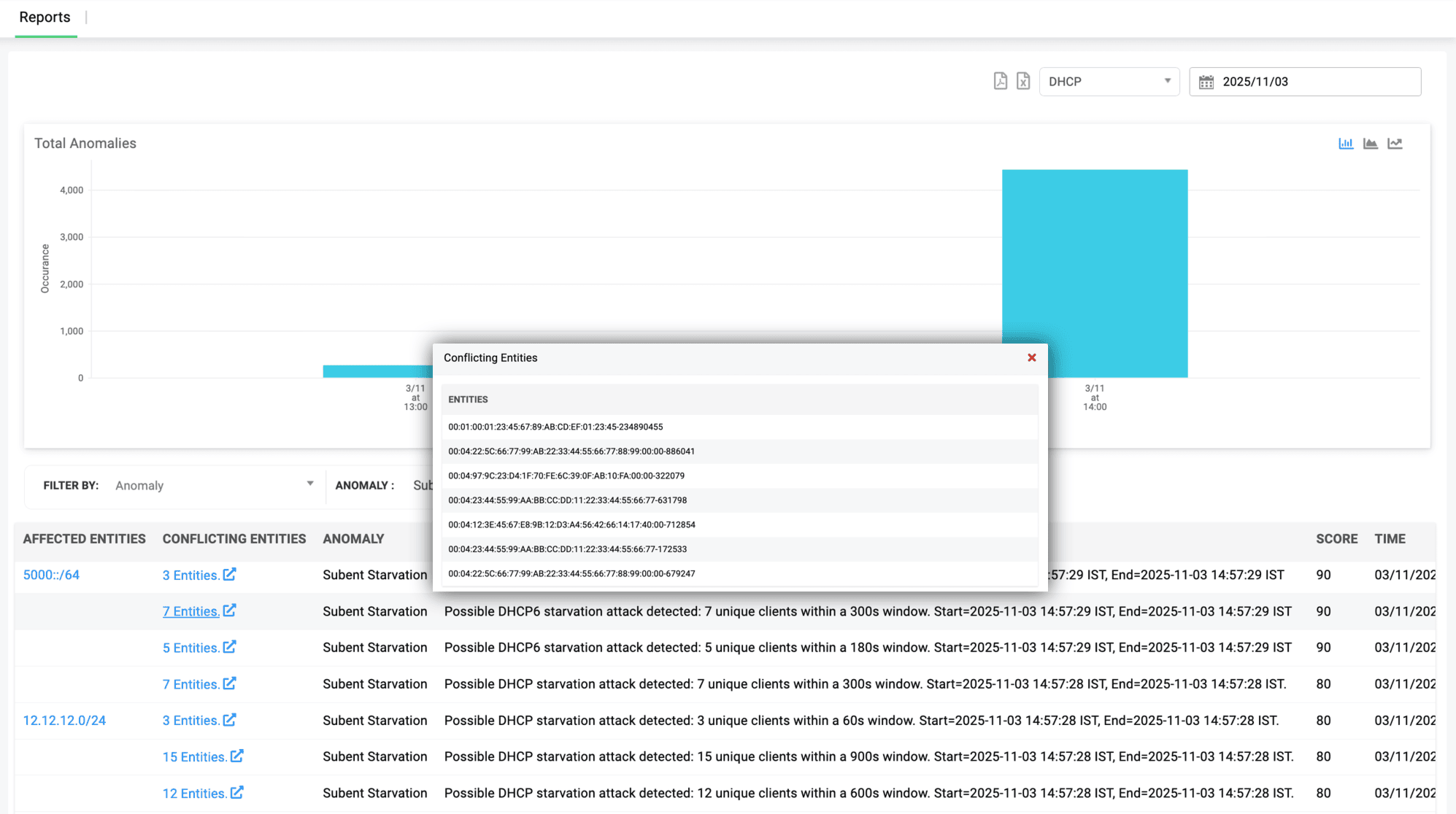This screenshot has width=1456, height=814.
Task: Open the 5000::/64 affected entity link
Action: [x=51, y=575]
